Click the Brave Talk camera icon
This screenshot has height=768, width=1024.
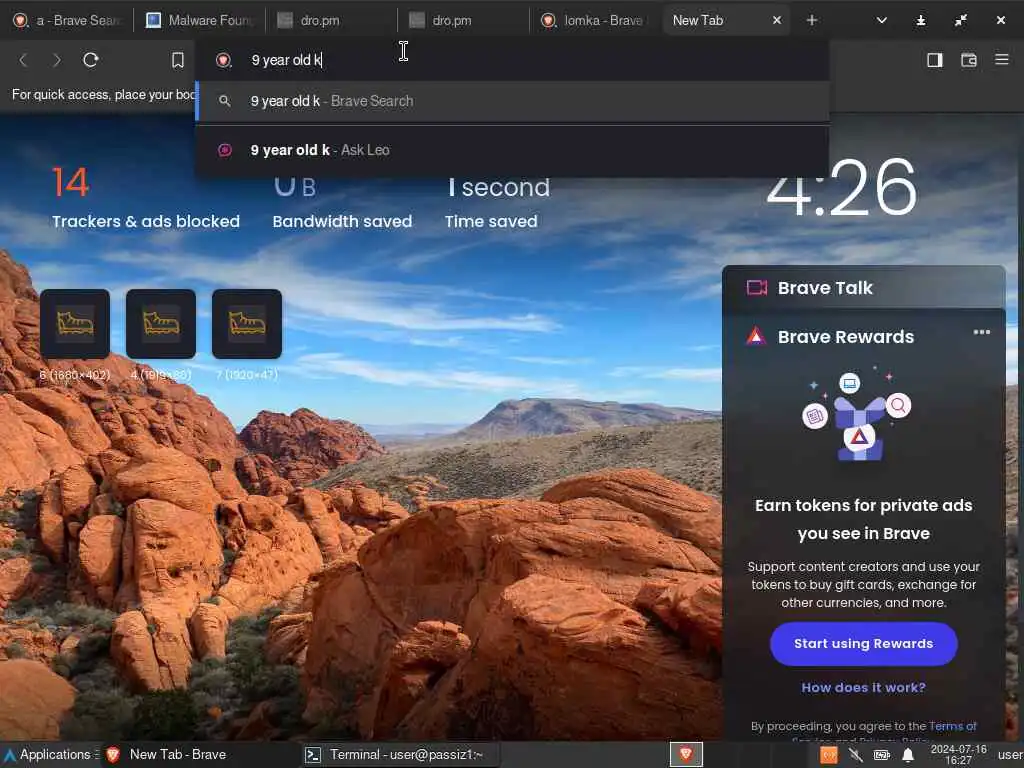[757, 288]
